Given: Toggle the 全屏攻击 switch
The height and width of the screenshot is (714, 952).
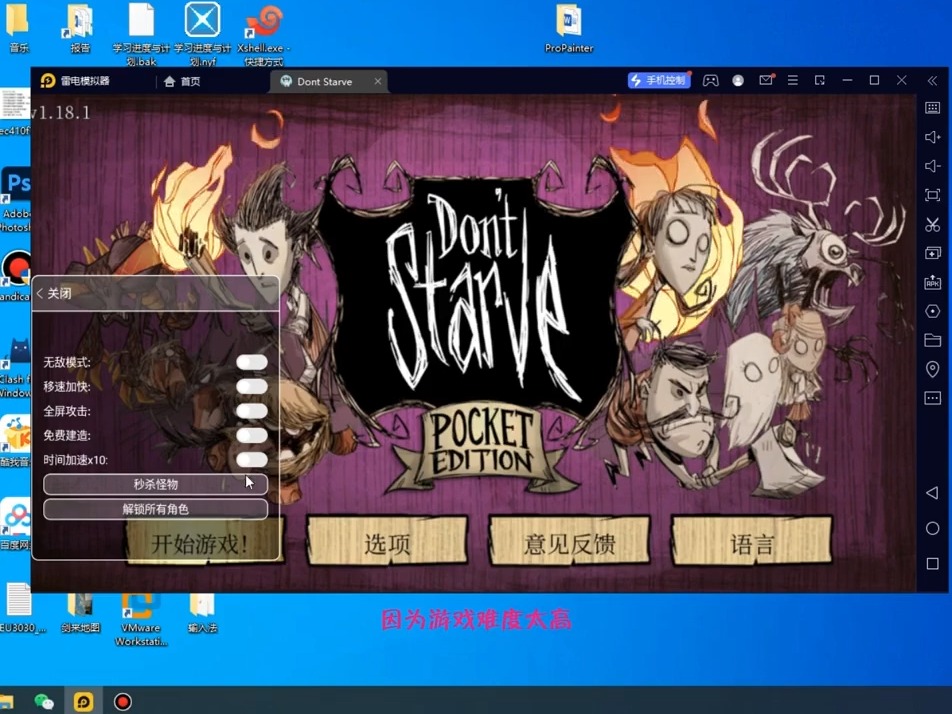Looking at the screenshot, I should click(x=252, y=411).
